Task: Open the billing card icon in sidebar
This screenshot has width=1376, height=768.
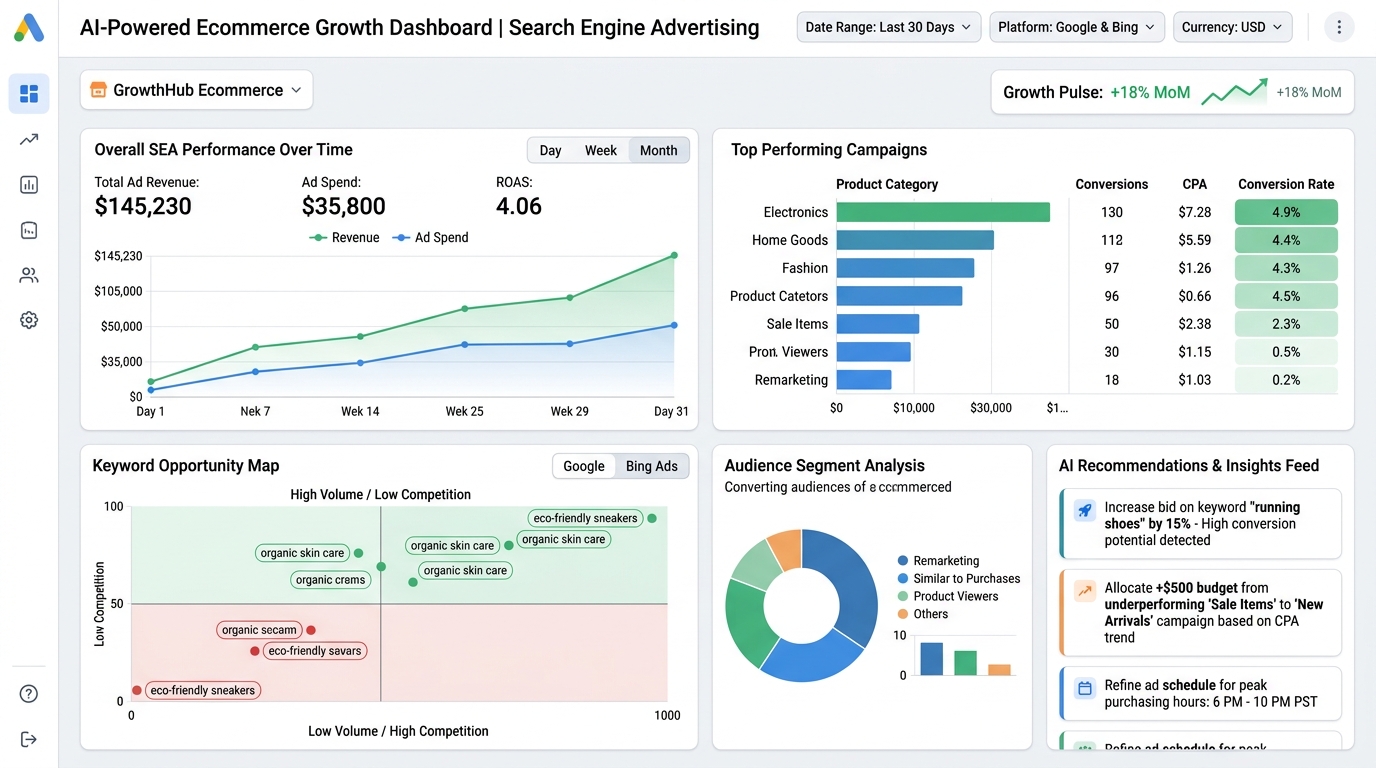Action: click(x=29, y=230)
